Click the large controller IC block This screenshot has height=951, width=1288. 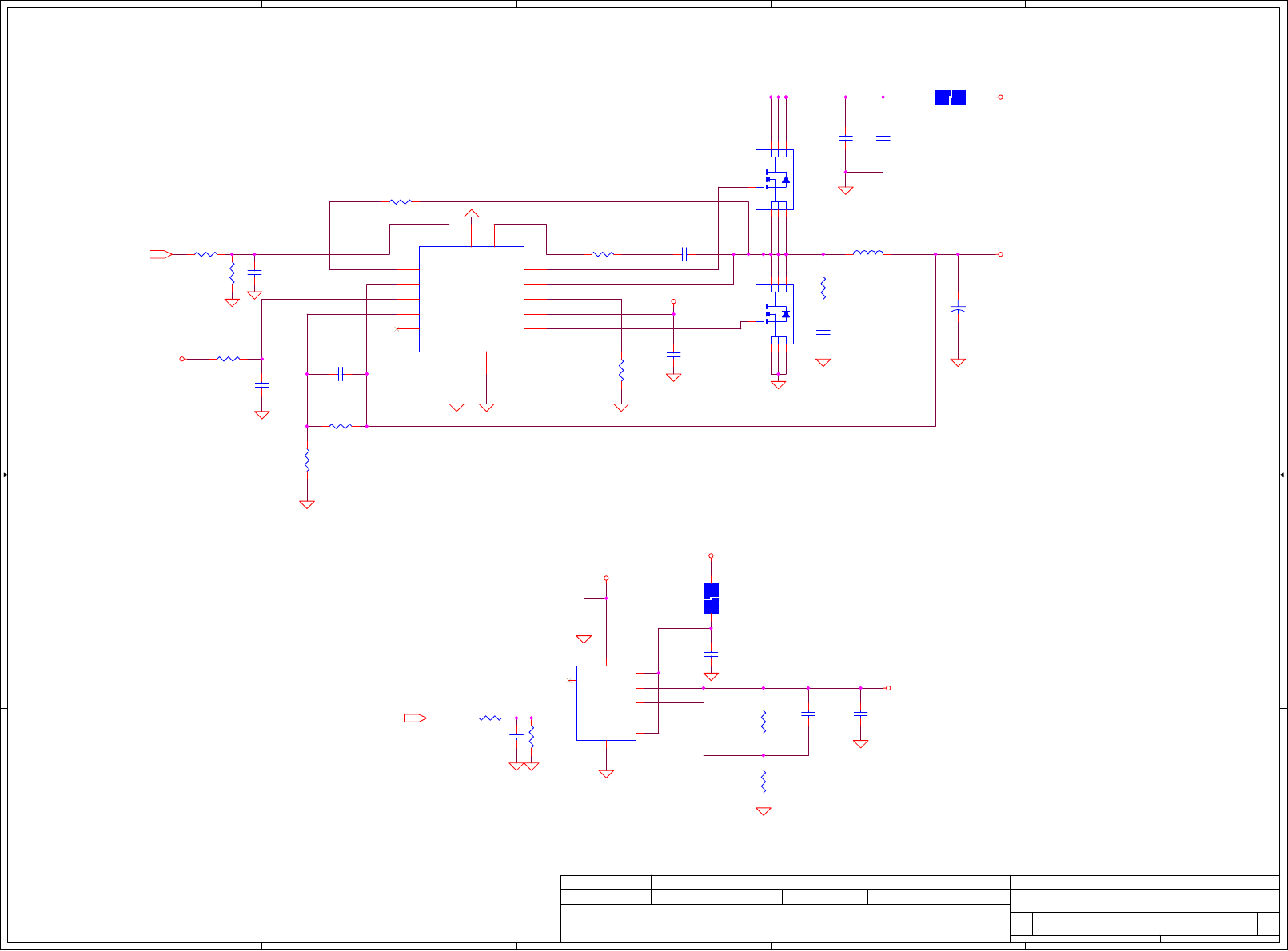(472, 299)
